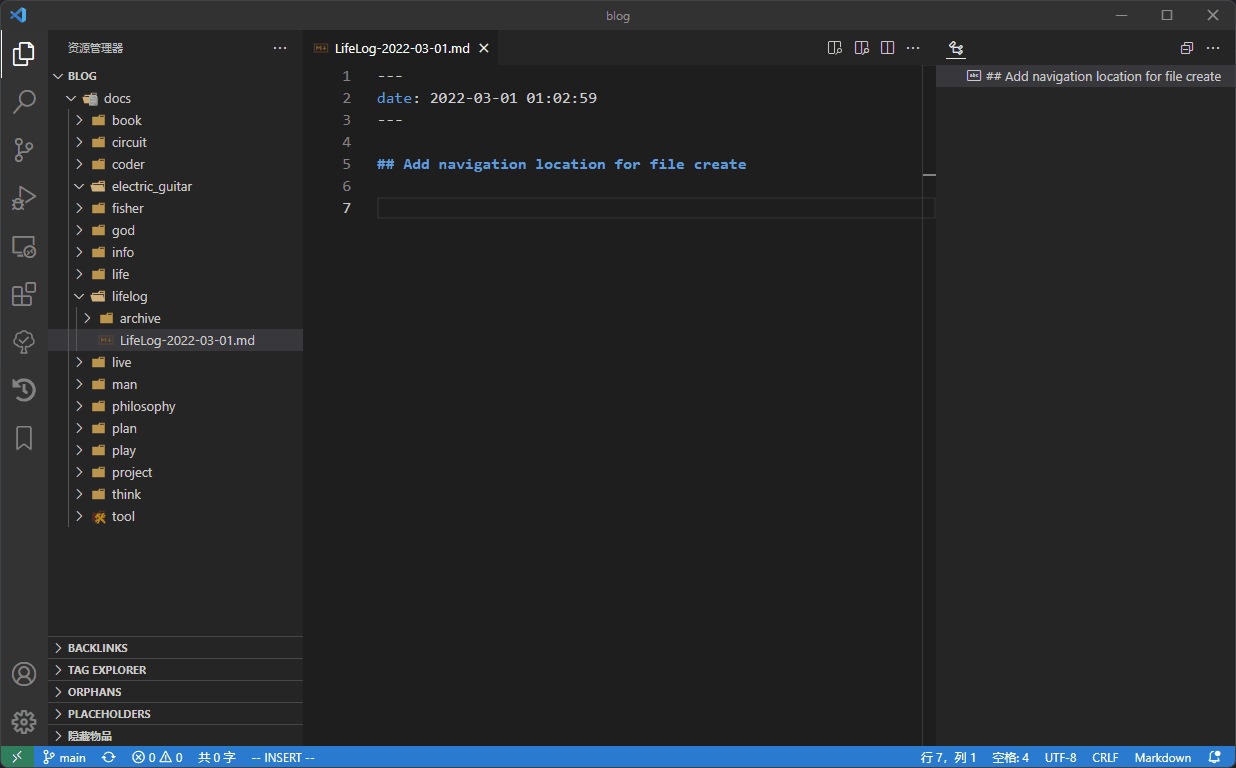The image size is (1236, 768).
Task: Click the editor minimap slider mark
Action: coord(929,175)
